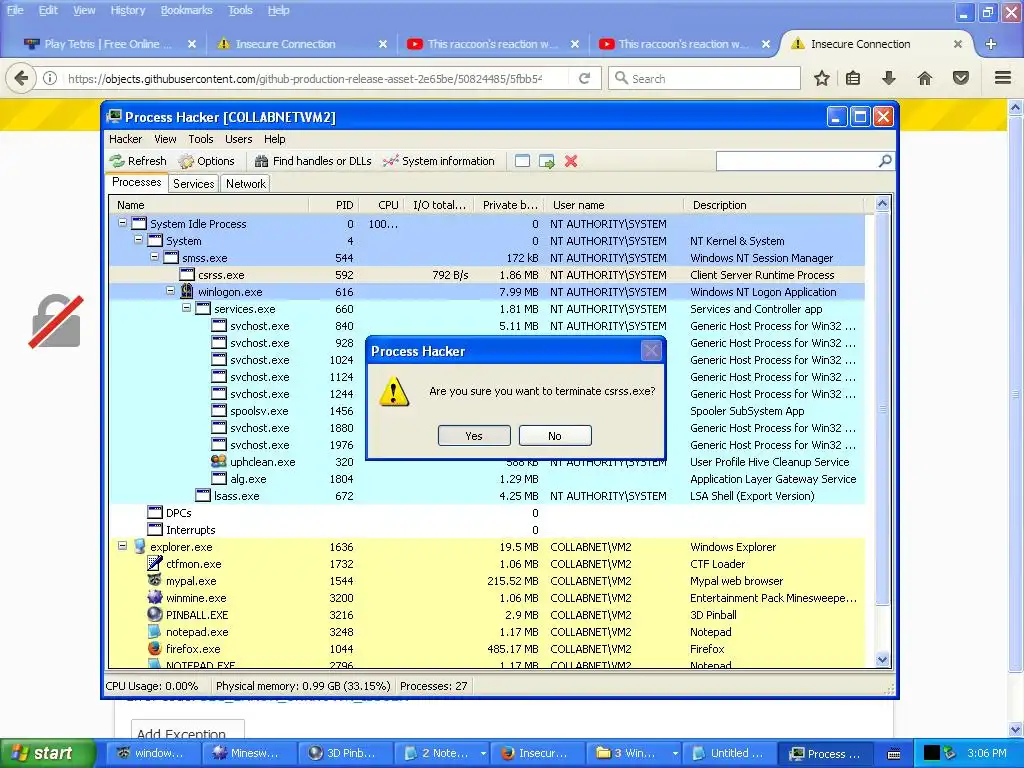Click the PINBALL.EXE ball icon
Screen dimensions: 1024x768
tap(155, 614)
